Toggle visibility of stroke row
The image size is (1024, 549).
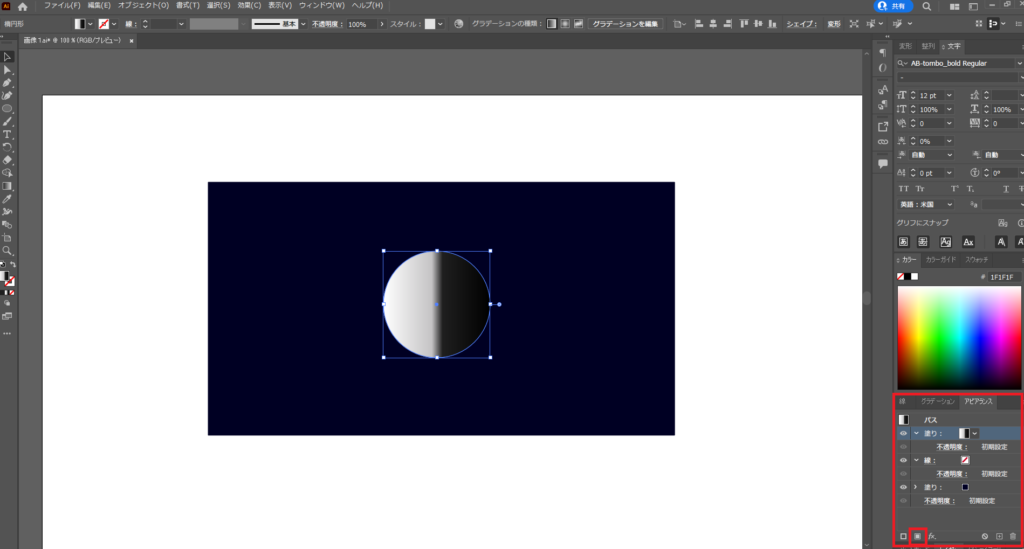[x=904, y=460]
